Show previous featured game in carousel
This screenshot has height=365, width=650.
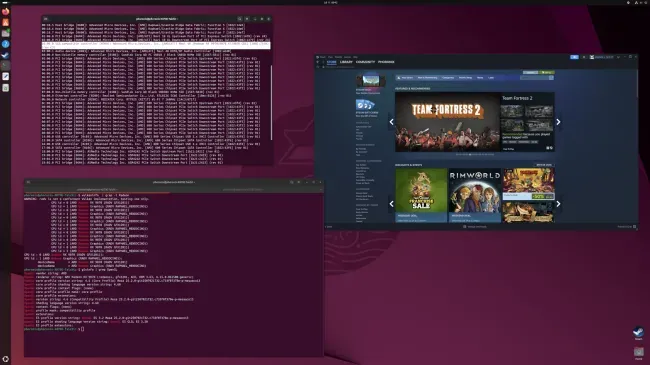391,122
